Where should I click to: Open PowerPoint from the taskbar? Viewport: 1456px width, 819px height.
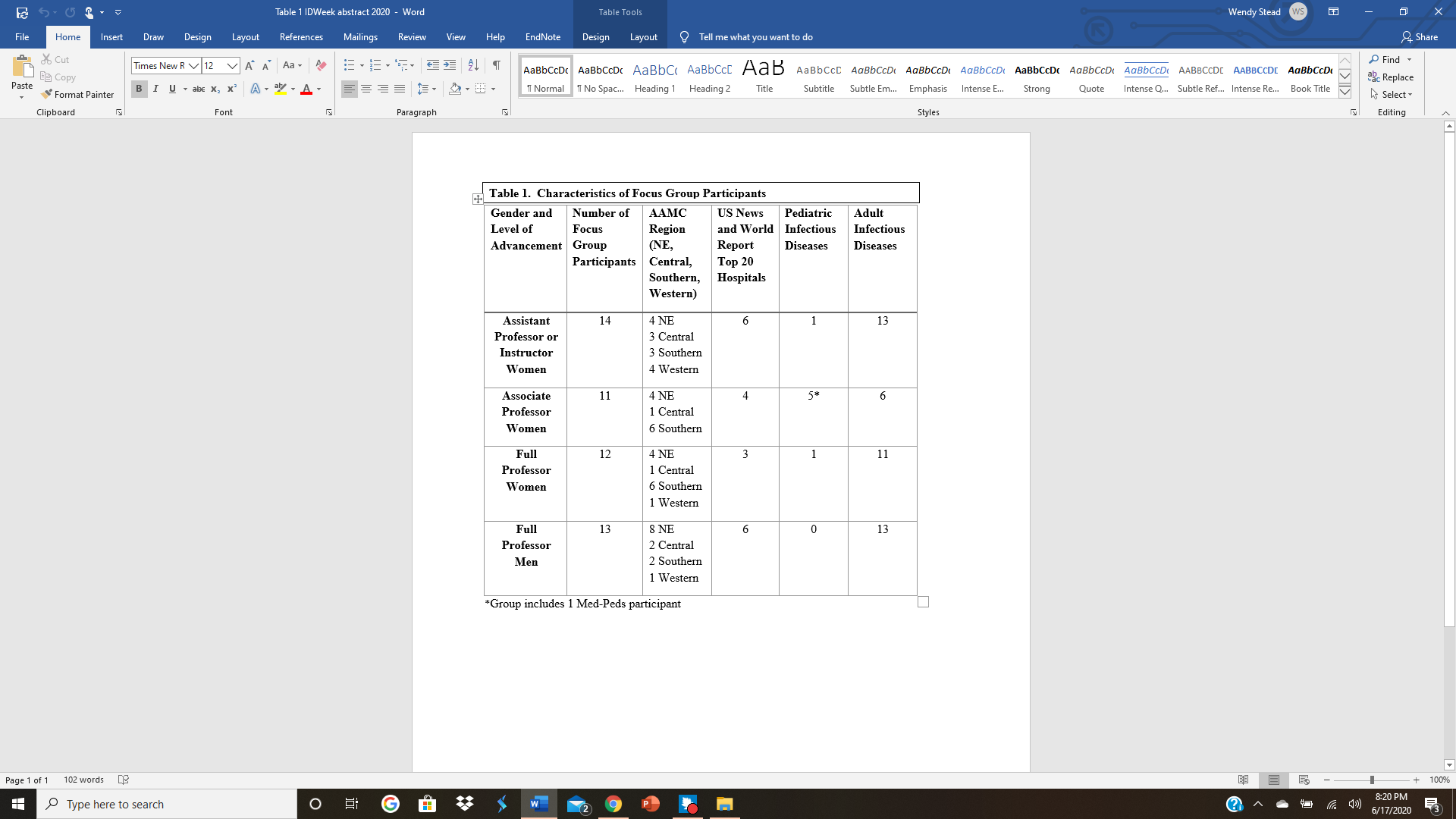(x=651, y=804)
